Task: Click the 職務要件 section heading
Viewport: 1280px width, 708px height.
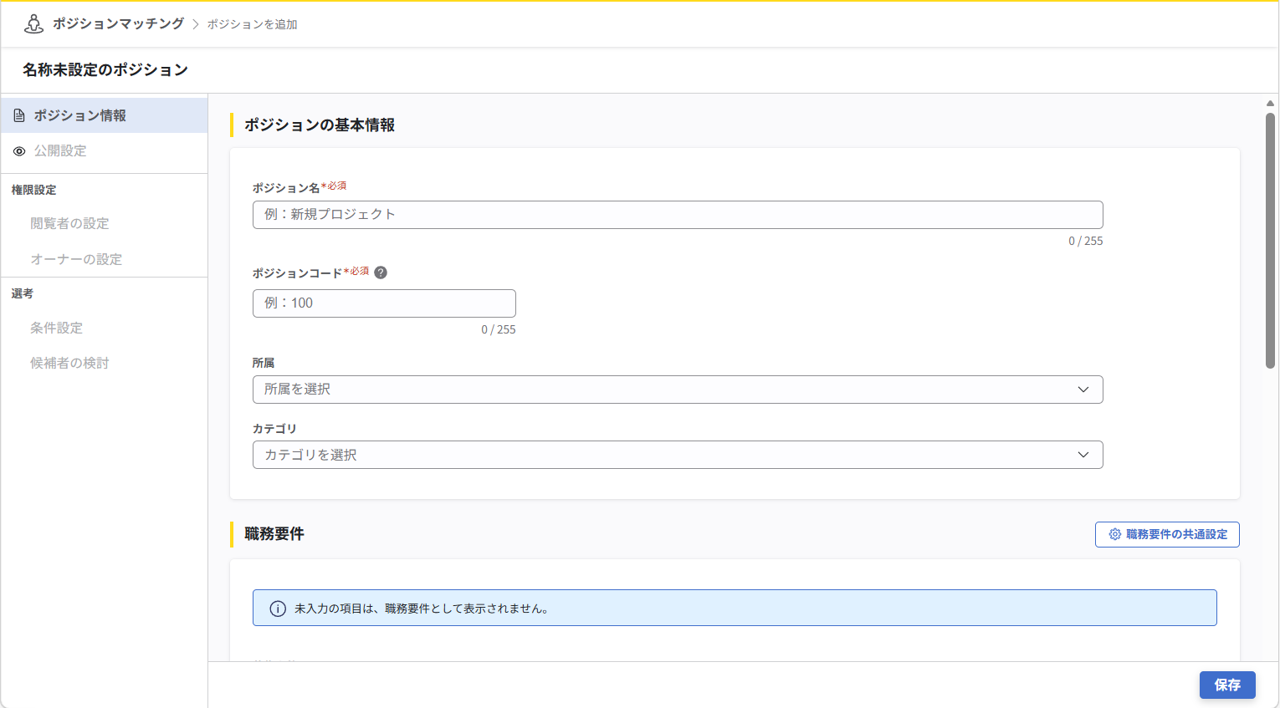Action: 274,534
